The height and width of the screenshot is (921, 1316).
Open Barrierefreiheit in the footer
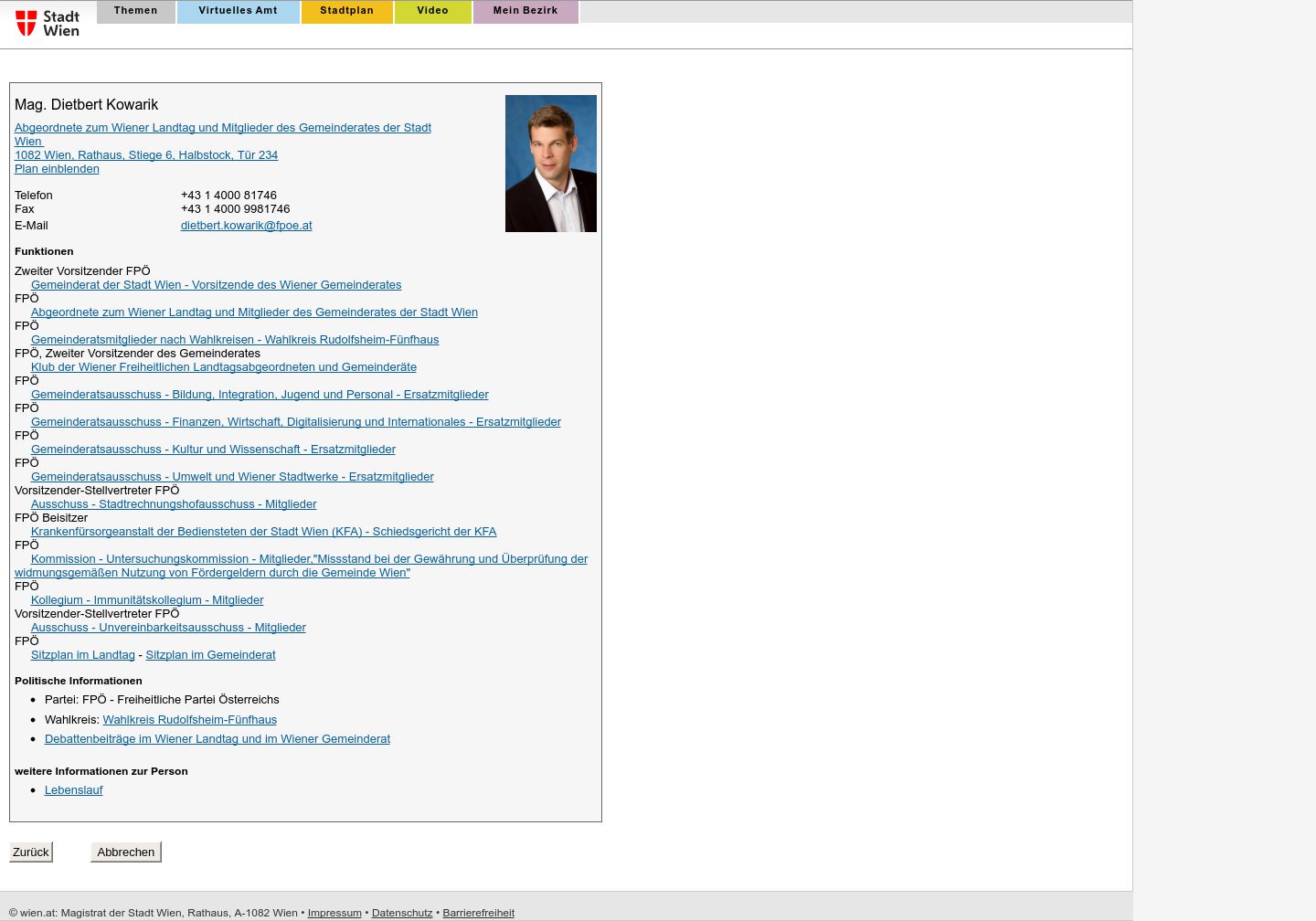(x=479, y=913)
